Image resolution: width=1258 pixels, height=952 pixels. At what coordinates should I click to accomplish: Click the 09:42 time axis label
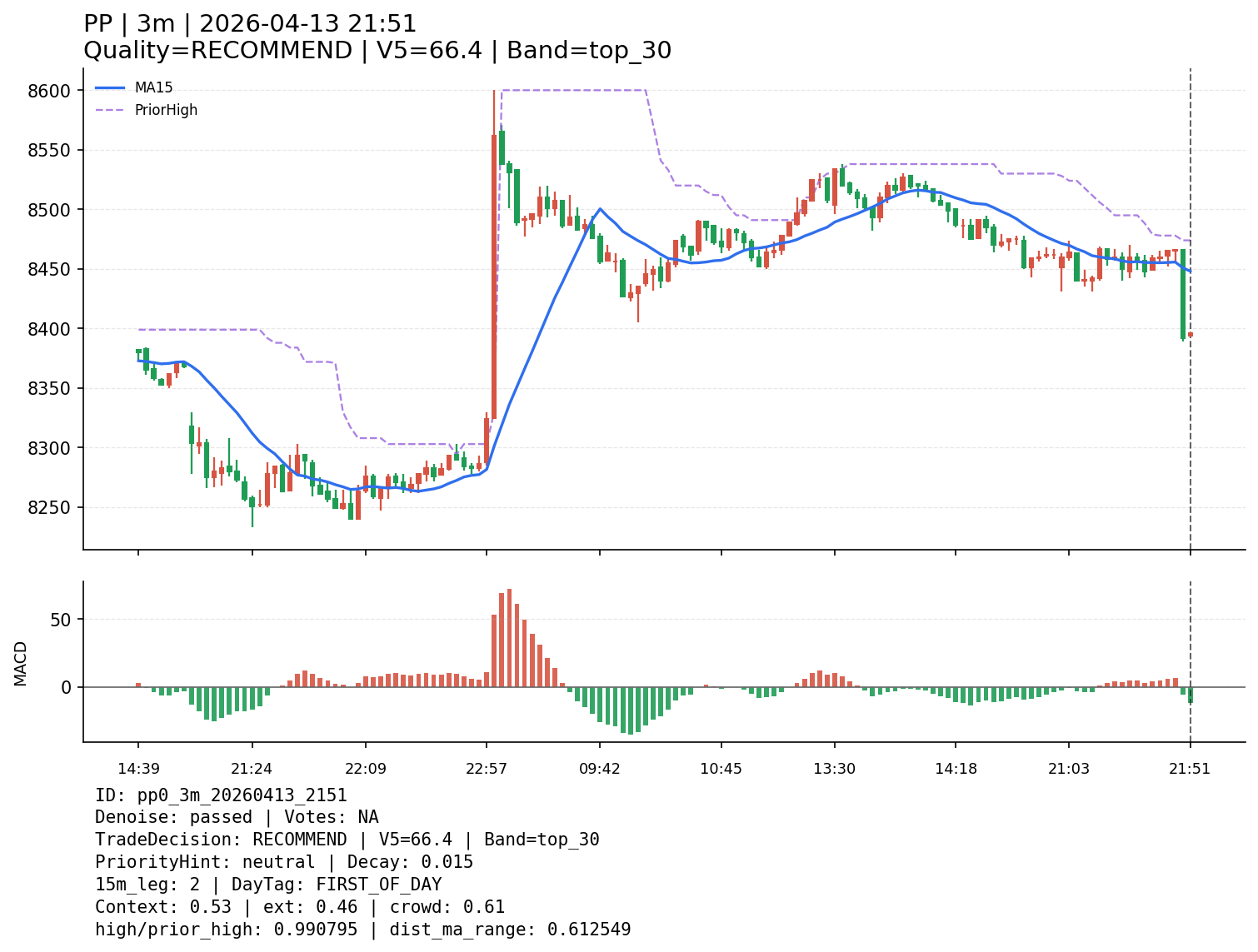[x=600, y=769]
